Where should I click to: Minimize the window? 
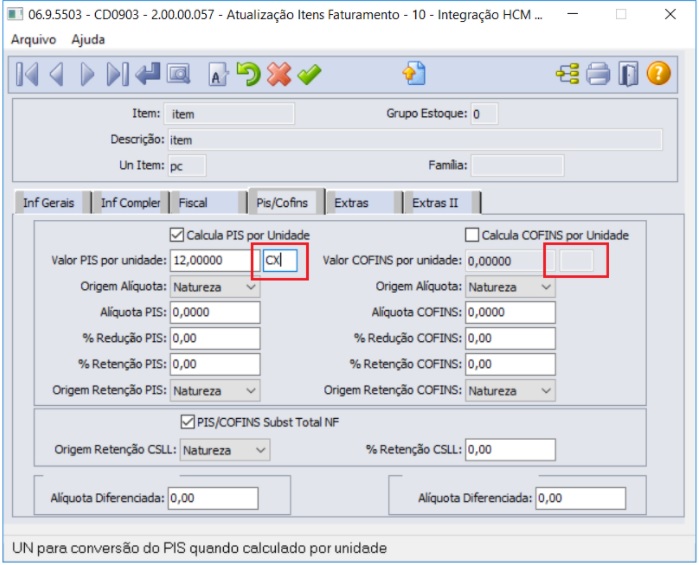click(573, 14)
